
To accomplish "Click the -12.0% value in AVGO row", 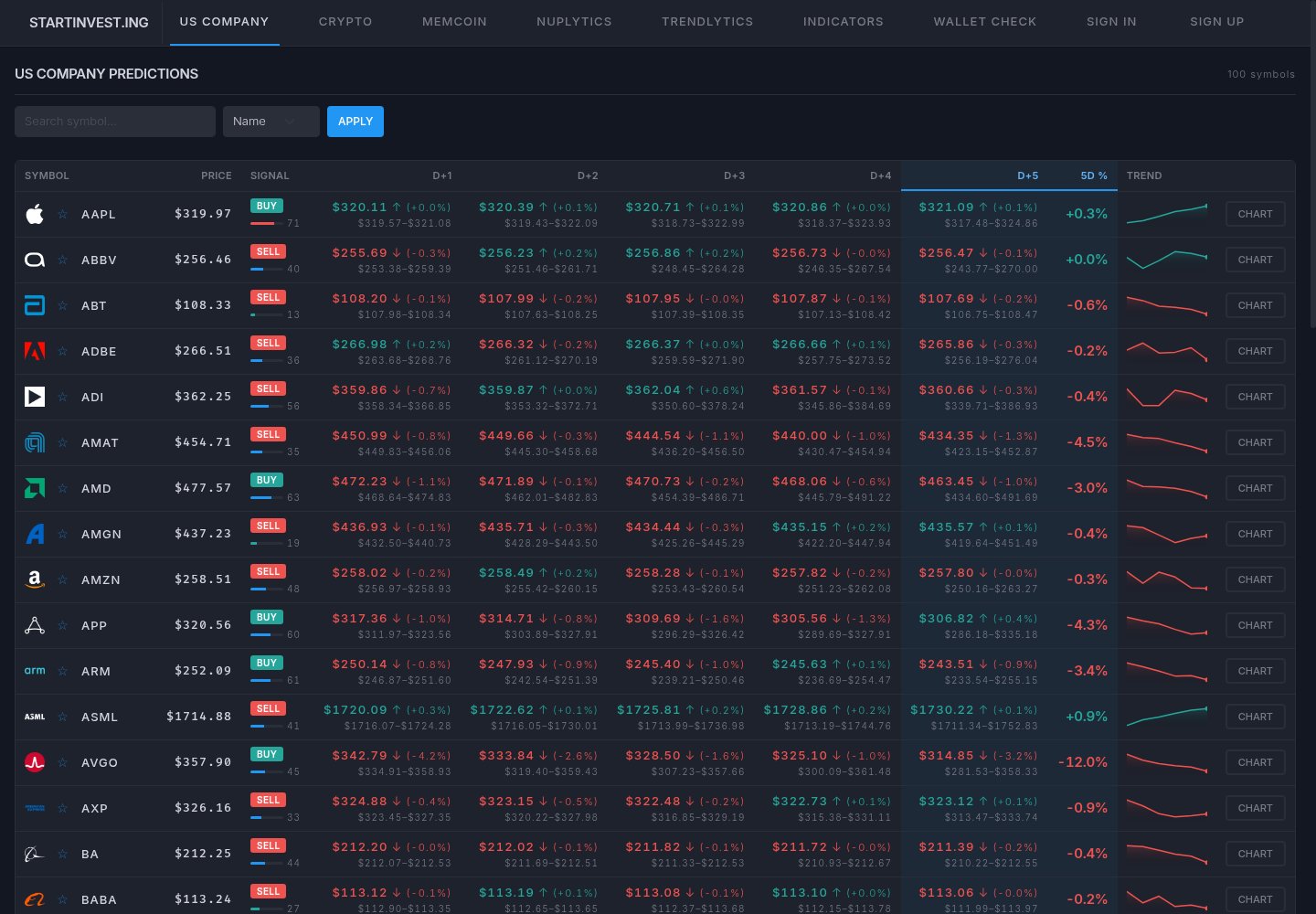I will [x=1083, y=762].
